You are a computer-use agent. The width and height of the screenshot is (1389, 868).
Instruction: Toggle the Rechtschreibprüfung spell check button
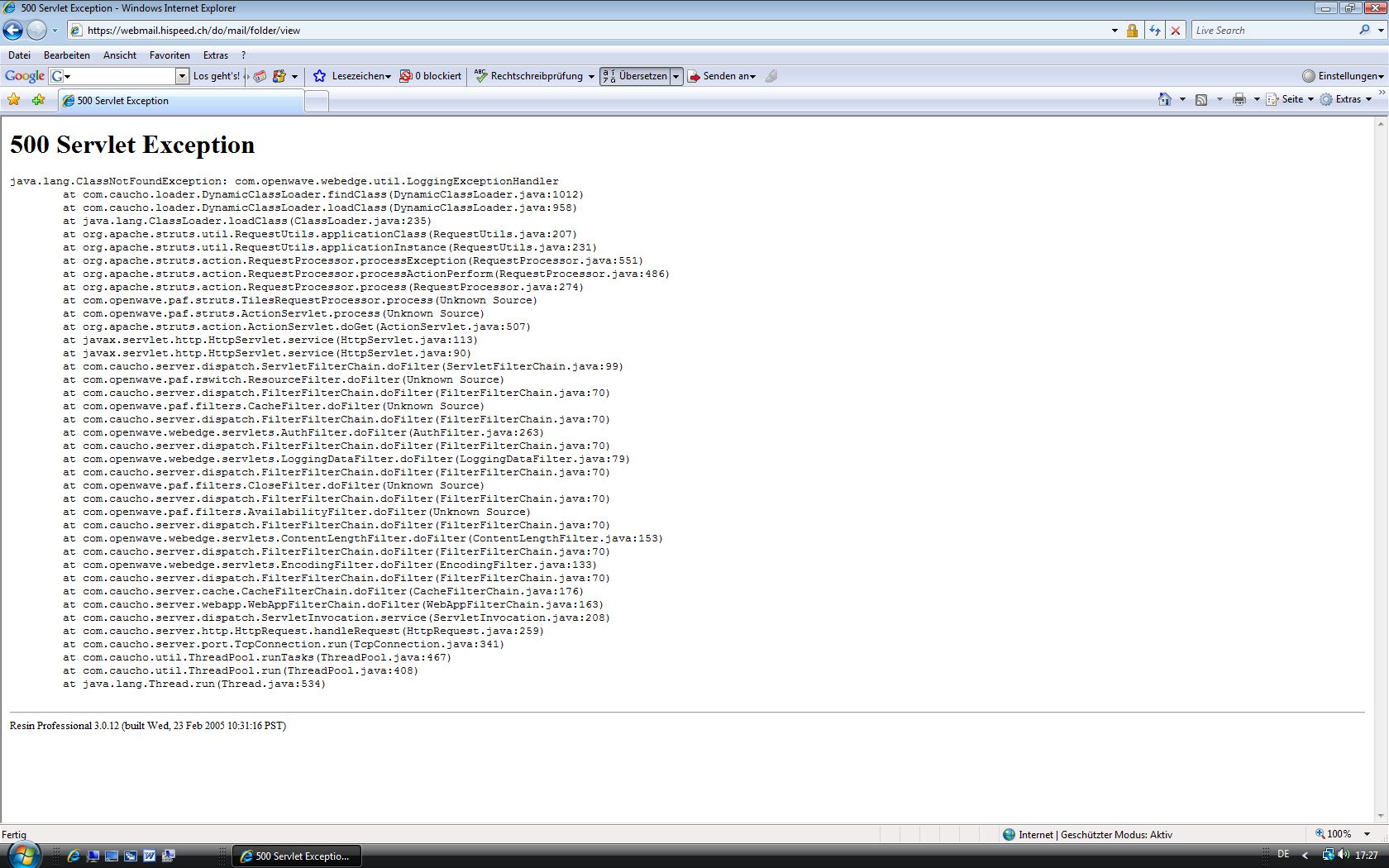[529, 76]
